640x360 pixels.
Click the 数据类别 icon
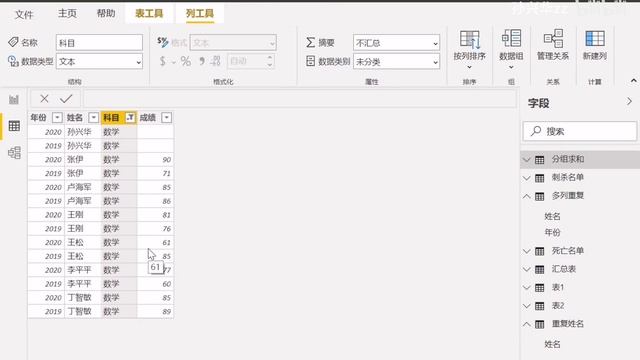(311, 61)
